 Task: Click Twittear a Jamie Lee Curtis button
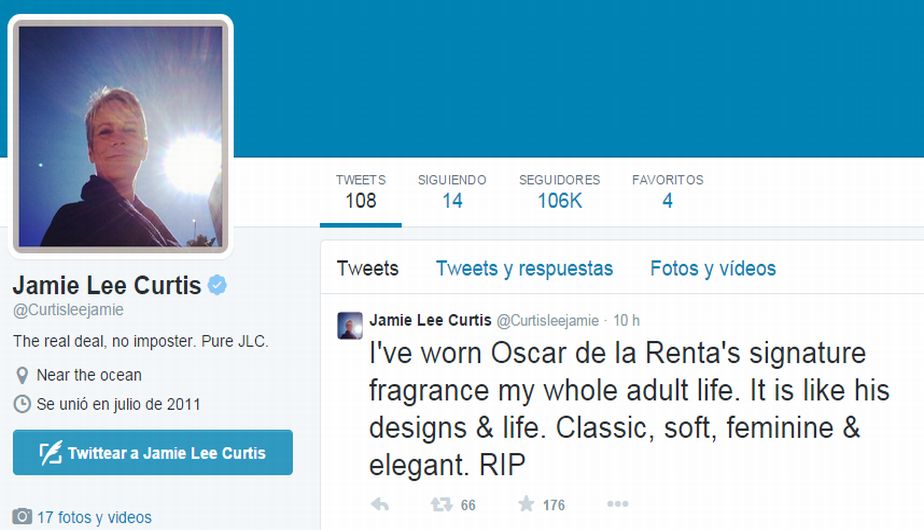(153, 452)
